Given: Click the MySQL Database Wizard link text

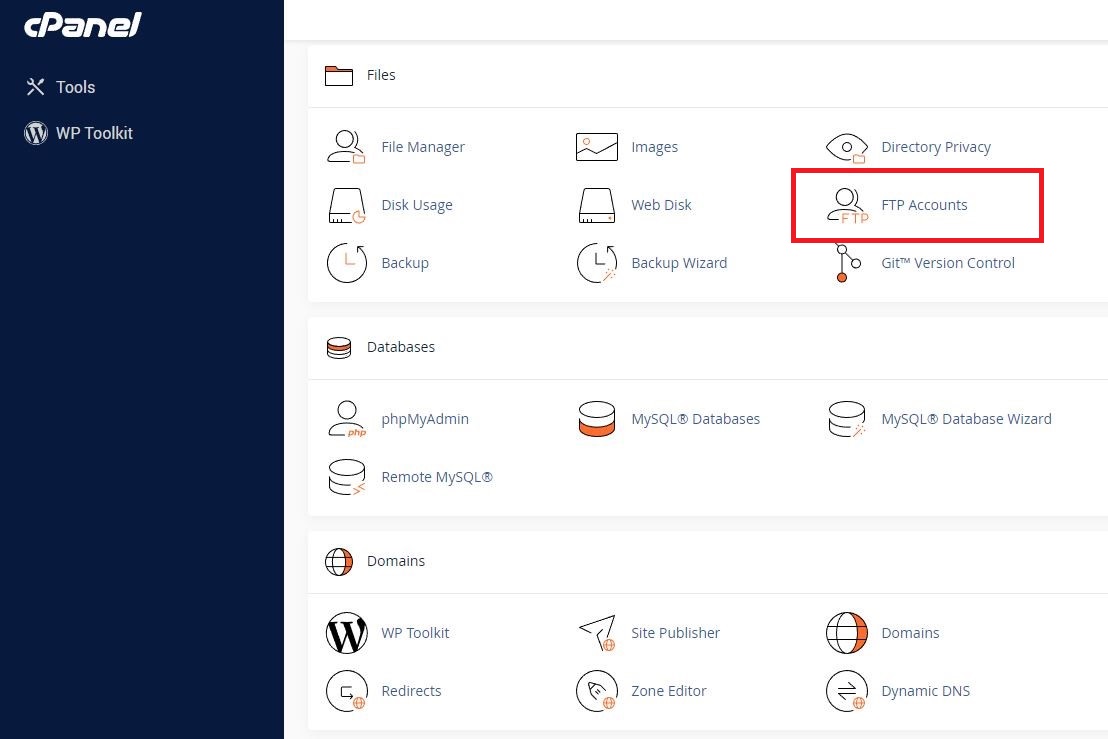Looking at the screenshot, I should tap(966, 419).
